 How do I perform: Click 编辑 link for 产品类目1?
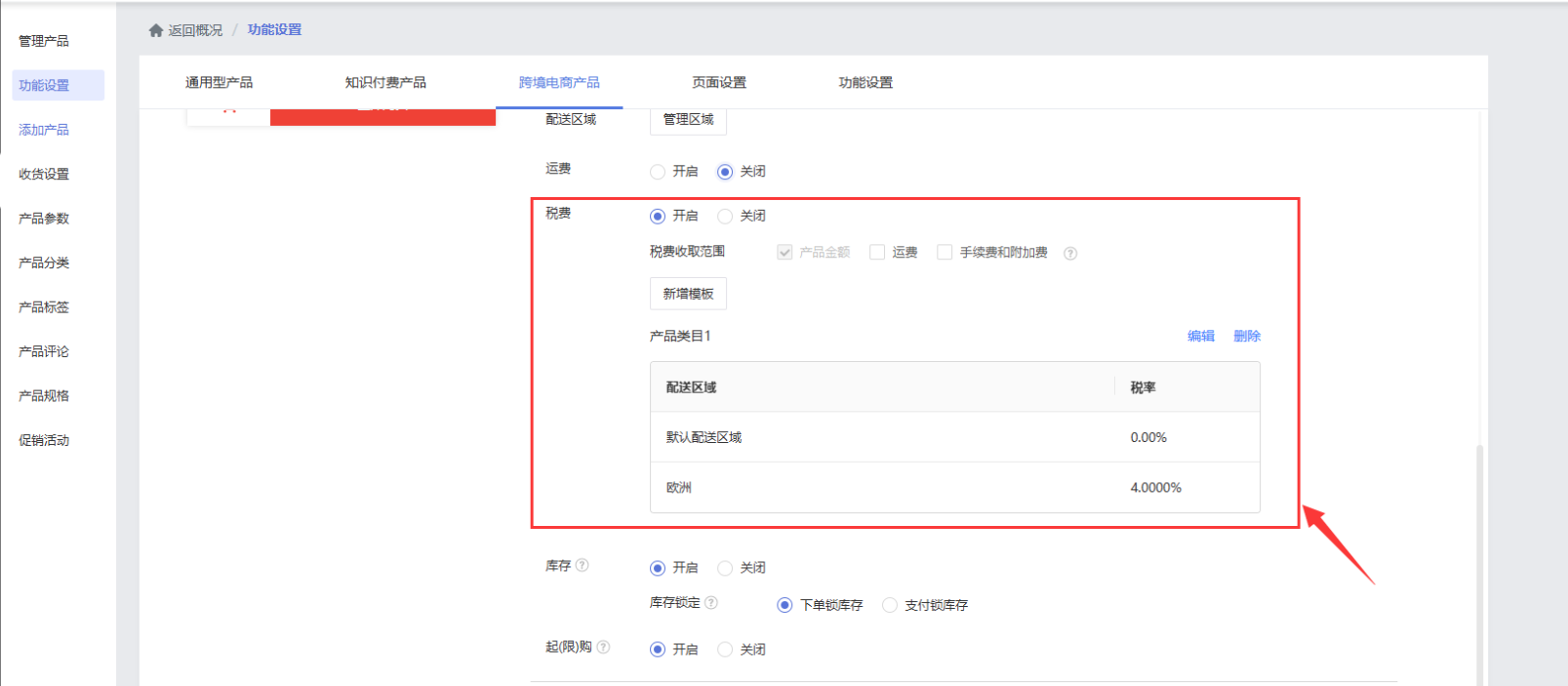tap(1200, 336)
